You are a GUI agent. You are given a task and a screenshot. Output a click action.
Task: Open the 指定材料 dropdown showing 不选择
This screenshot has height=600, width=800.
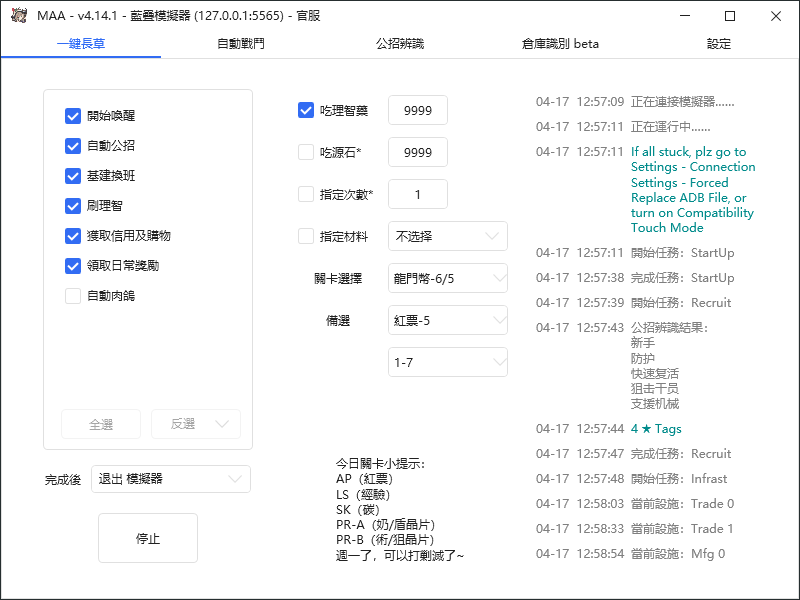pyautogui.click(x=448, y=236)
